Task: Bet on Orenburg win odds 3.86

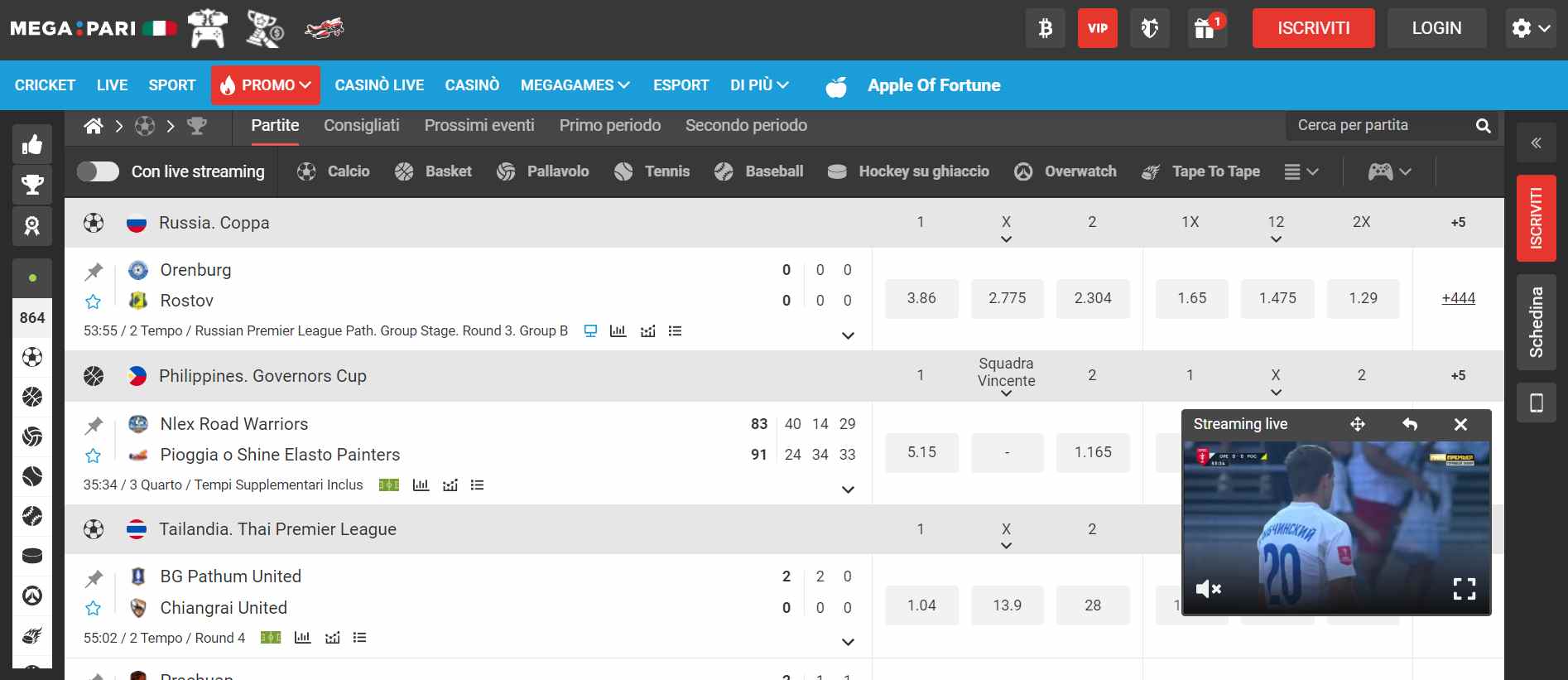Action: pos(921,299)
